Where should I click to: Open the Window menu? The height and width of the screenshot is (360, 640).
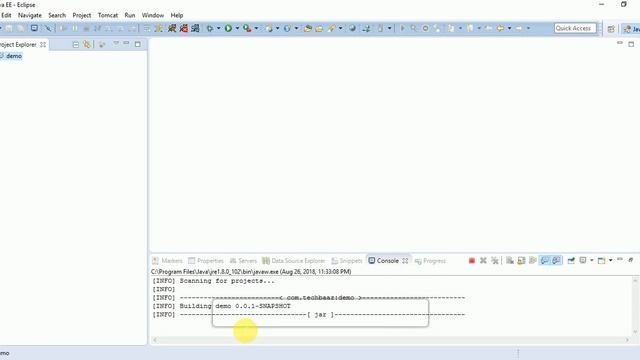(x=153, y=15)
